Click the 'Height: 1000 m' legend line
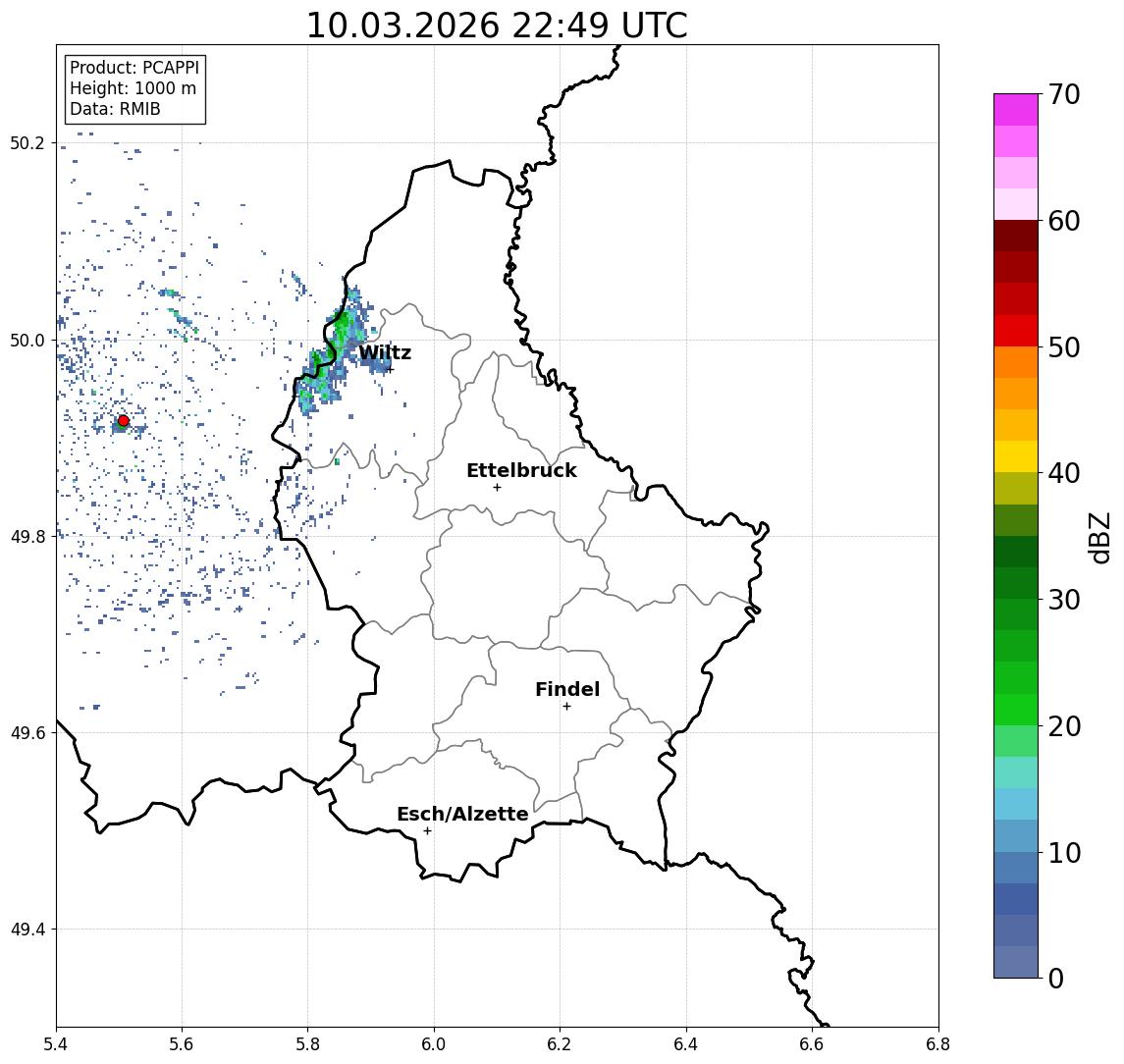1124x1064 pixels. coord(133,88)
